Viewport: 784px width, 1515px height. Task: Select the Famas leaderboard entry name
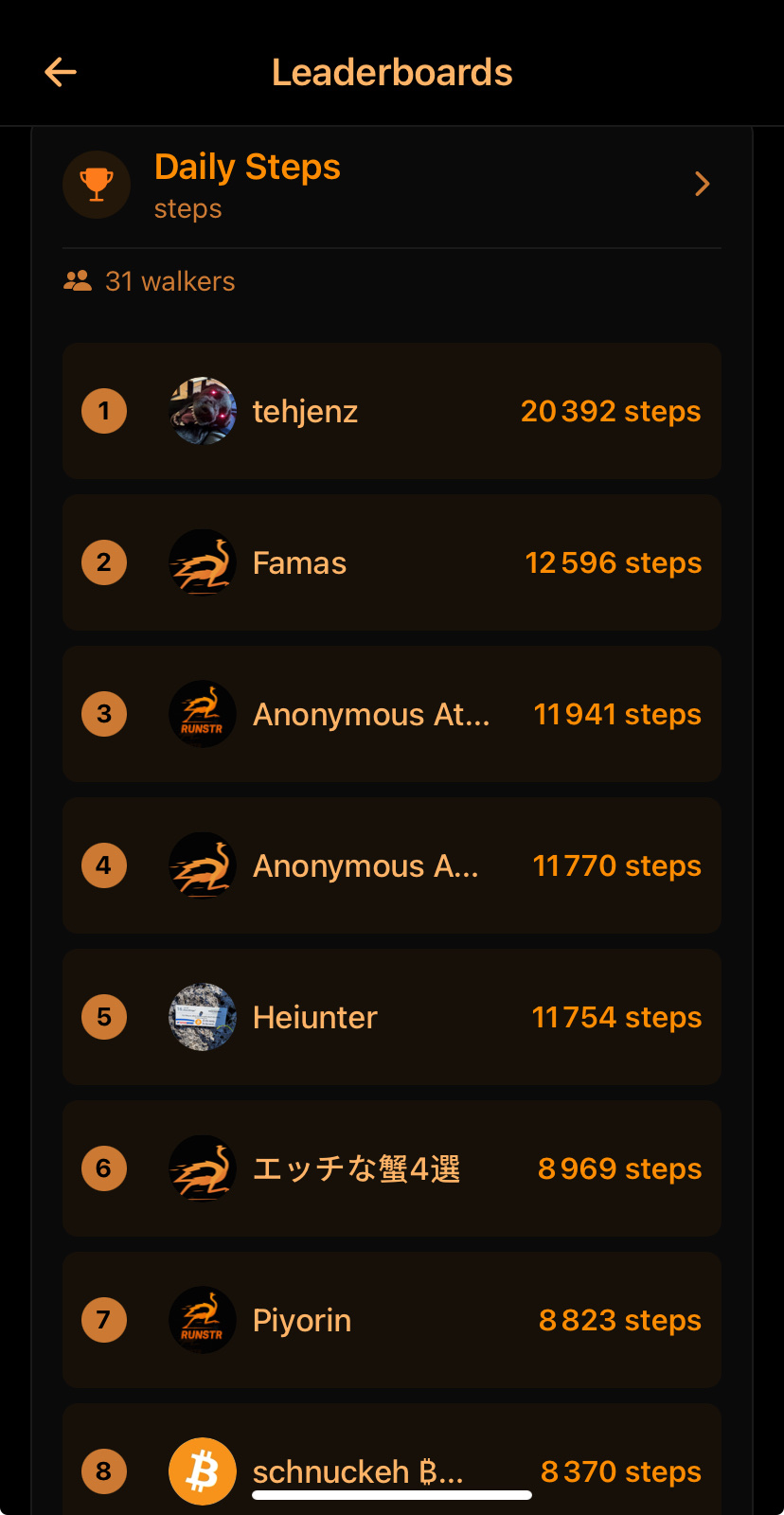(299, 563)
